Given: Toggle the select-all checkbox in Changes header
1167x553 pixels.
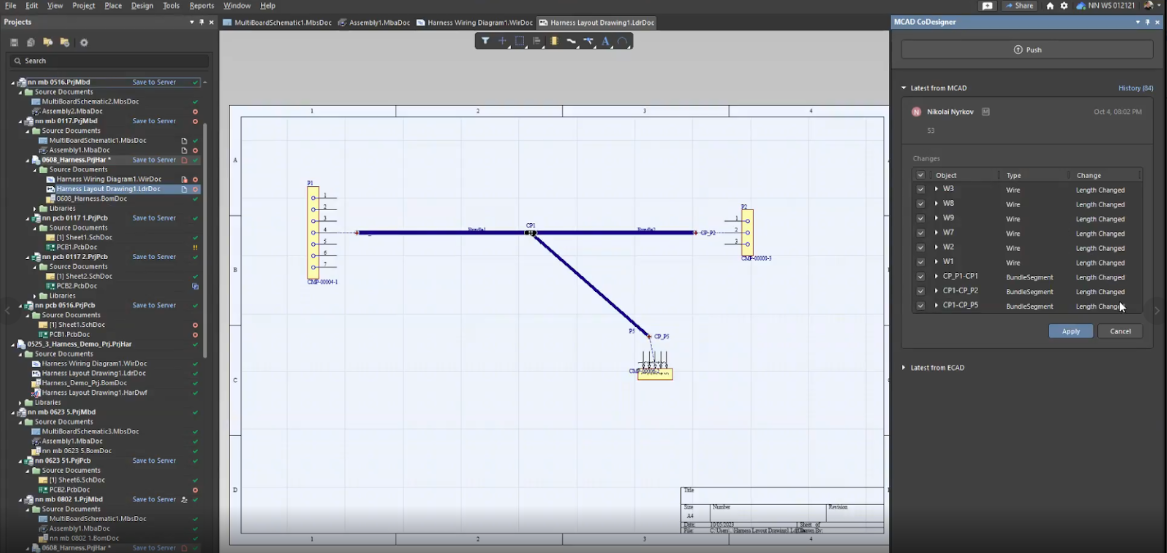Looking at the screenshot, I should pyautogui.click(x=920, y=175).
